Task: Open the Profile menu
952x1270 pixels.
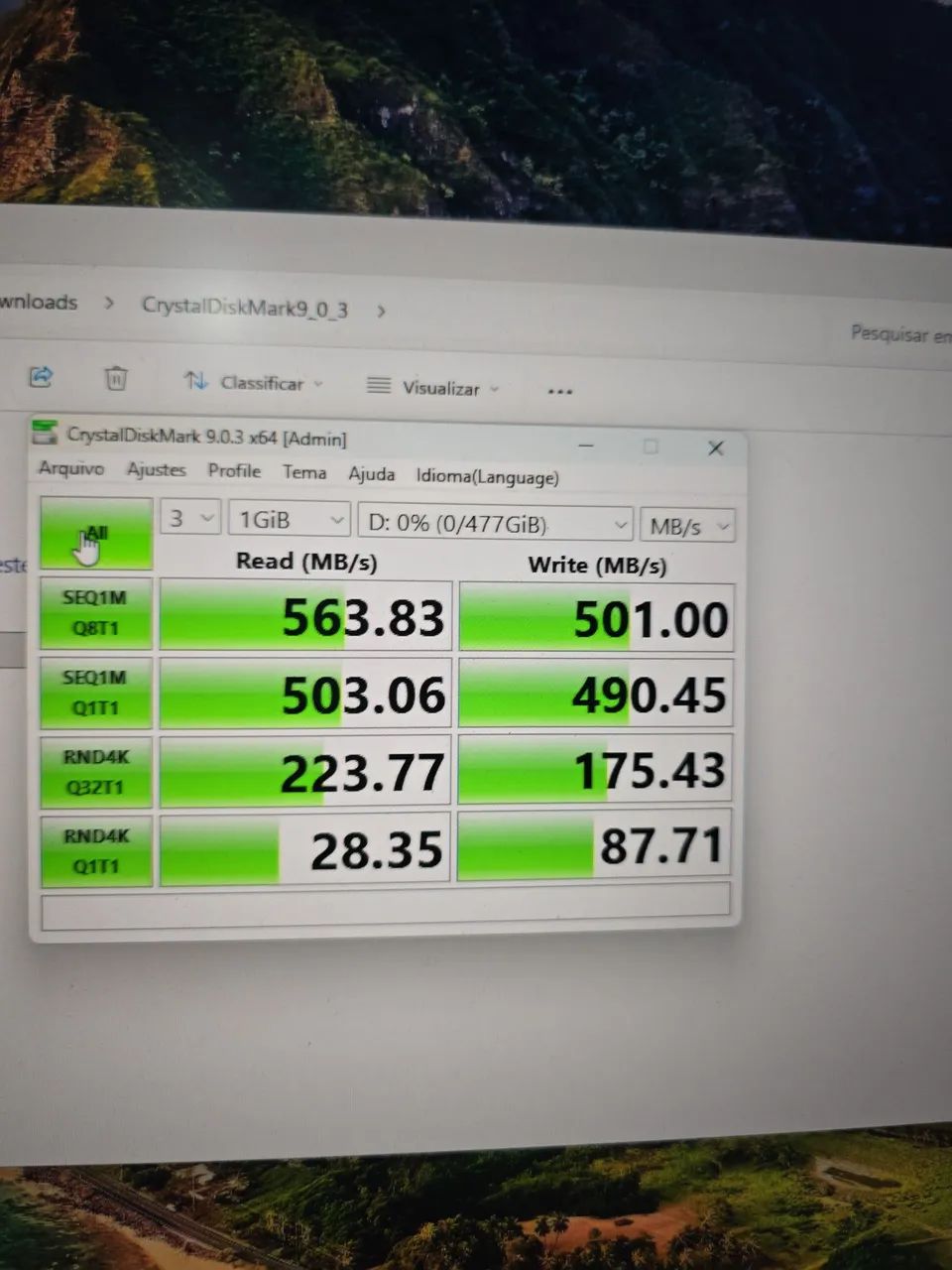Action: (x=234, y=470)
